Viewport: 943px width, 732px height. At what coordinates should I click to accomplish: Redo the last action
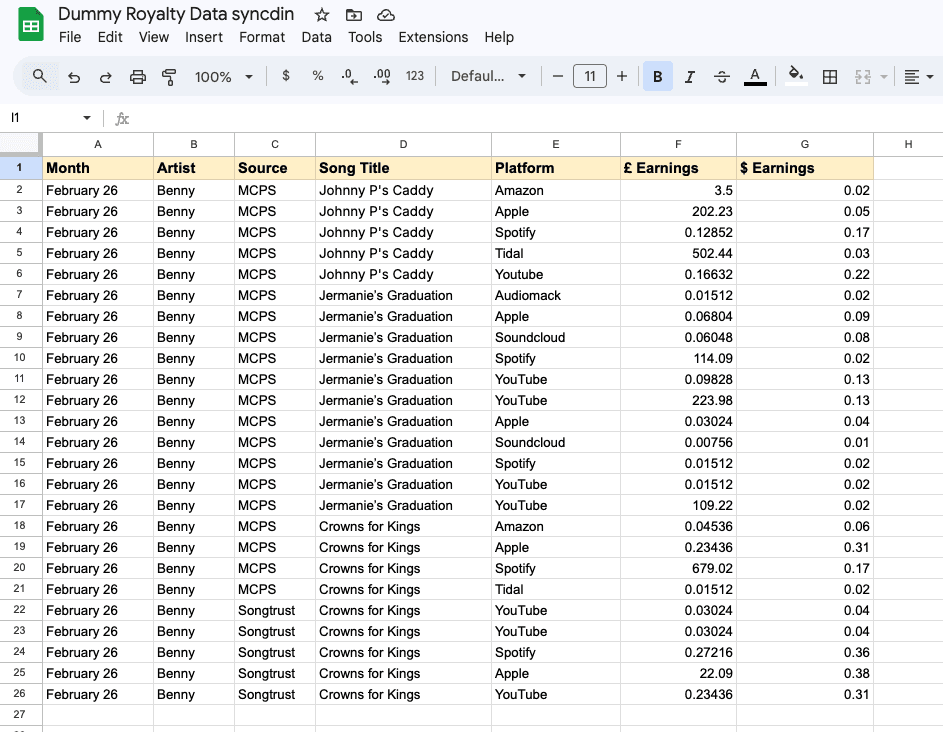(x=105, y=77)
